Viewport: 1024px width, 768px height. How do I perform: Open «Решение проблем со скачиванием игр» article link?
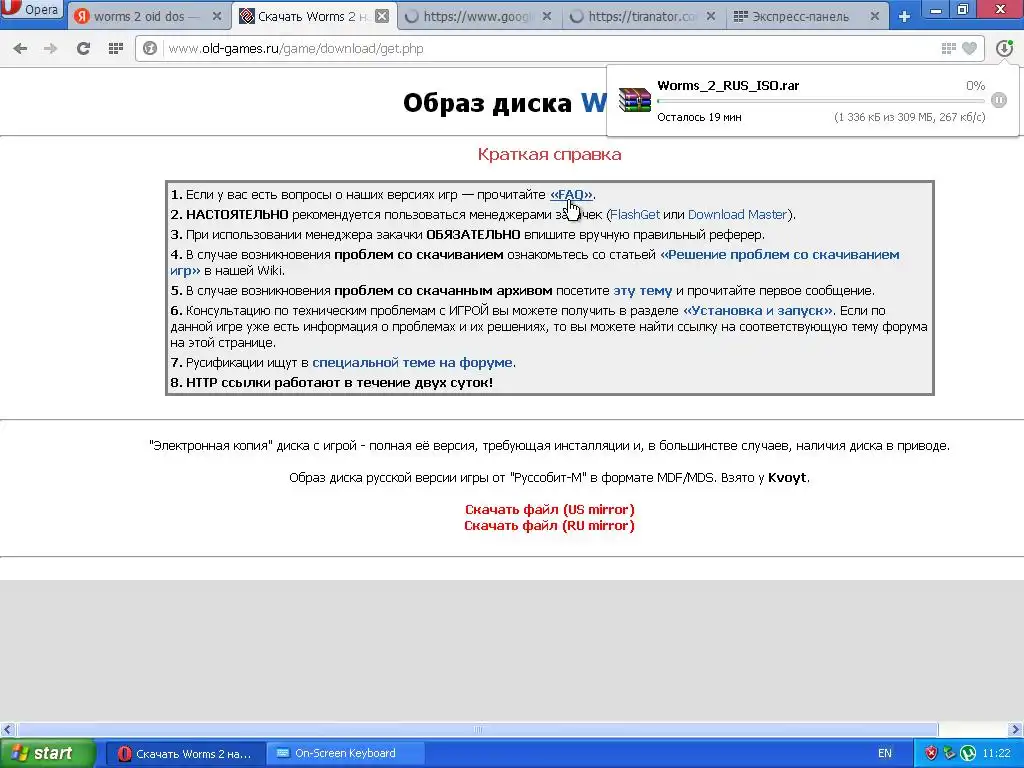pos(779,255)
